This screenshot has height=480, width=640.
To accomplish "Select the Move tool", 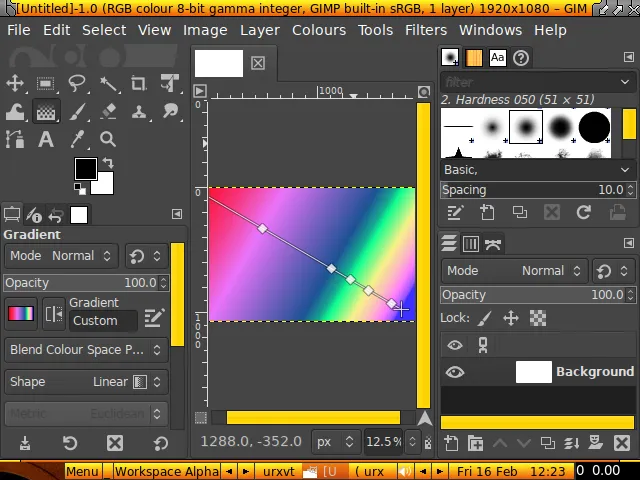I will (15, 84).
